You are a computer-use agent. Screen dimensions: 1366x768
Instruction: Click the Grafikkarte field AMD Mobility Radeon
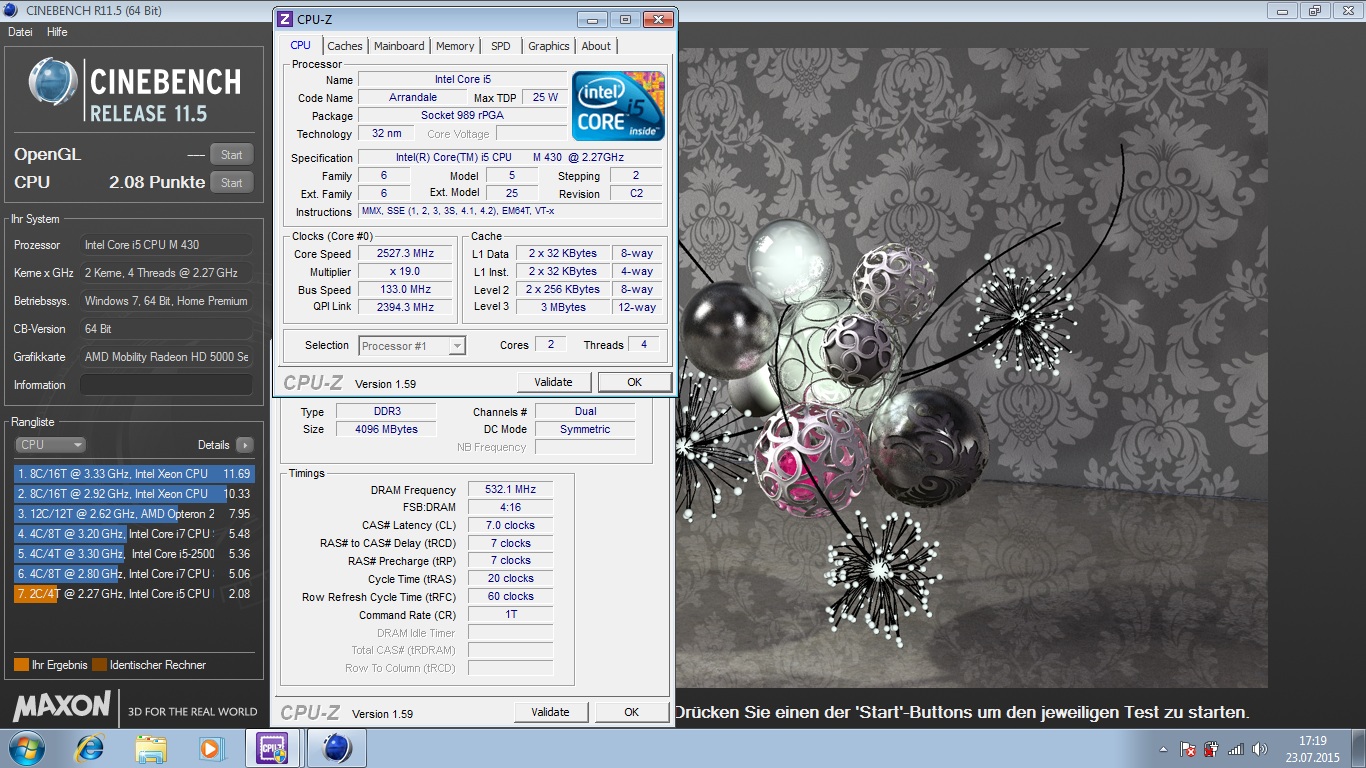pyautogui.click(x=166, y=357)
